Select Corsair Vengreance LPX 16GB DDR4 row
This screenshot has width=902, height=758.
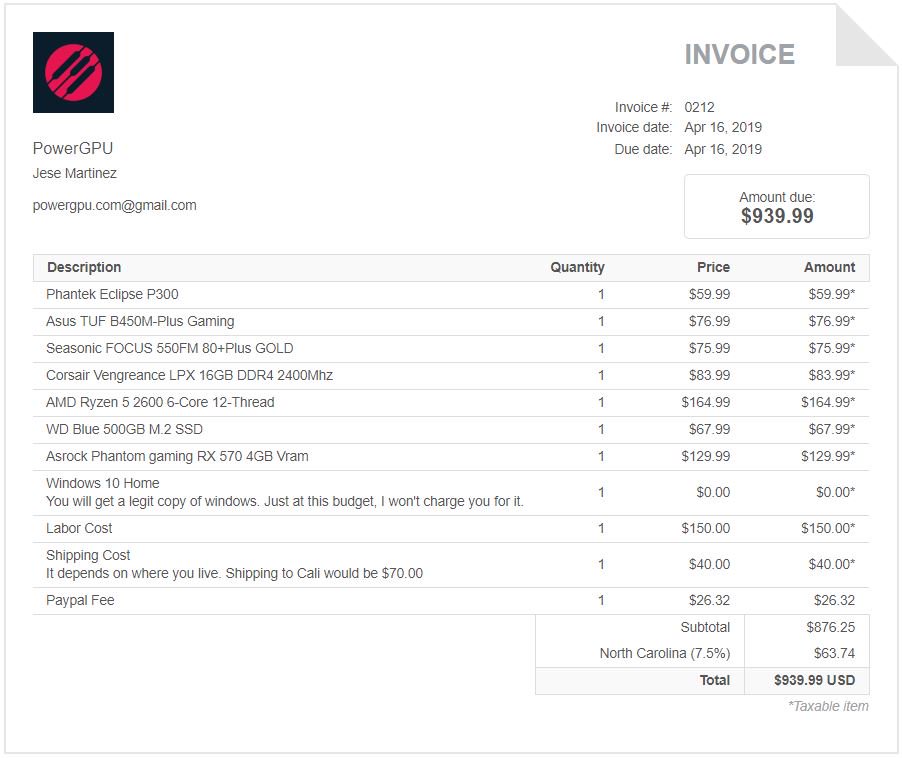[x=451, y=376]
